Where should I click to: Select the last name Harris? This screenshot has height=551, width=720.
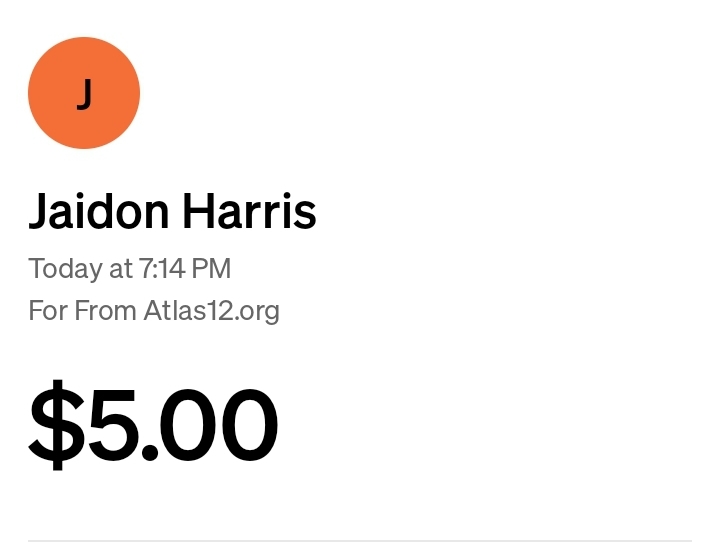[x=250, y=211]
